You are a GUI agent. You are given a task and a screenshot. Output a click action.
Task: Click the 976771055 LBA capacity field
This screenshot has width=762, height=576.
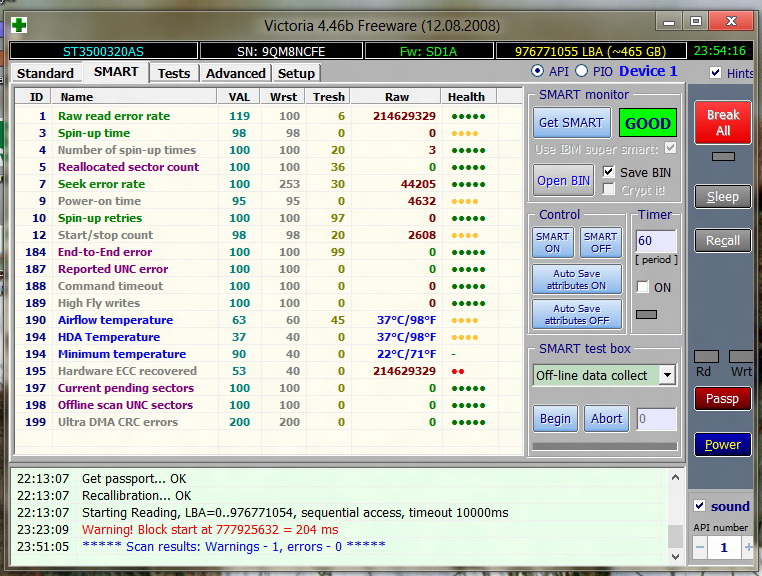coord(590,51)
